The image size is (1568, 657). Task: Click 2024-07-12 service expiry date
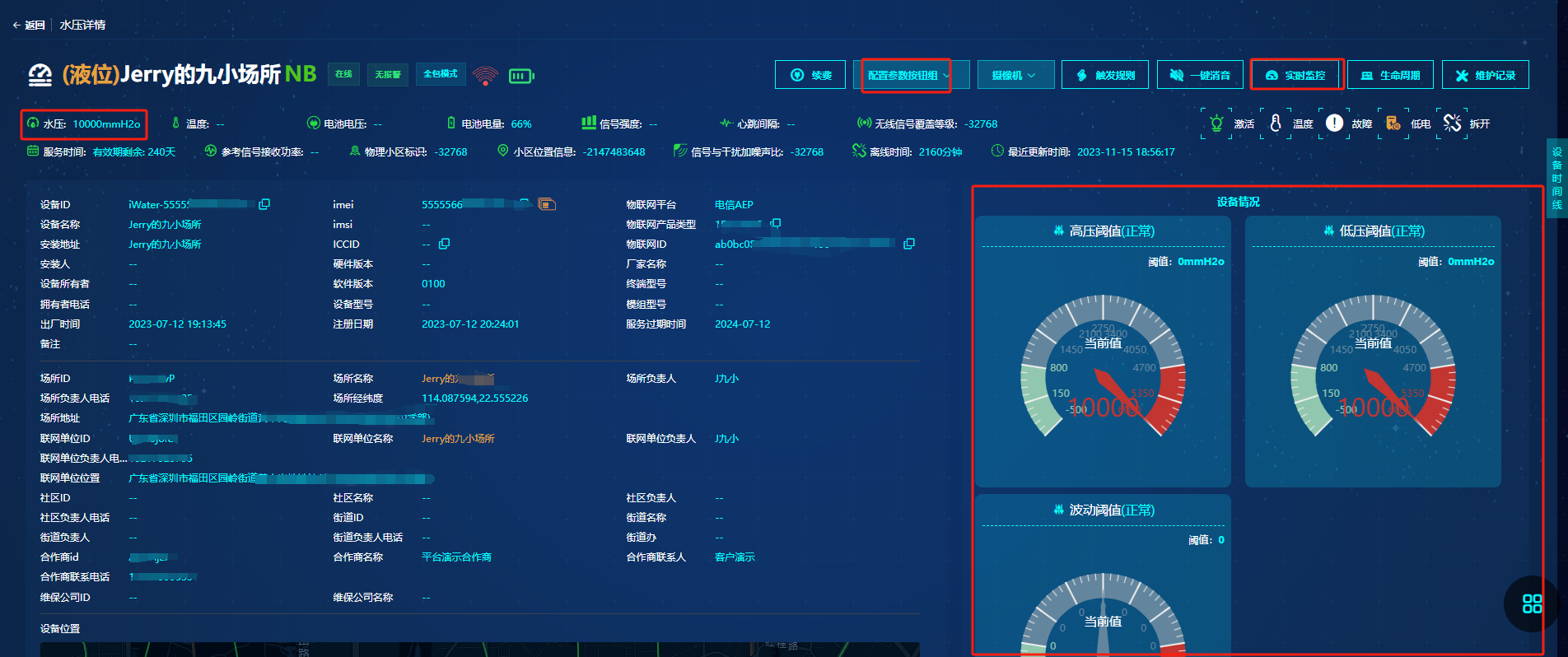point(743,324)
